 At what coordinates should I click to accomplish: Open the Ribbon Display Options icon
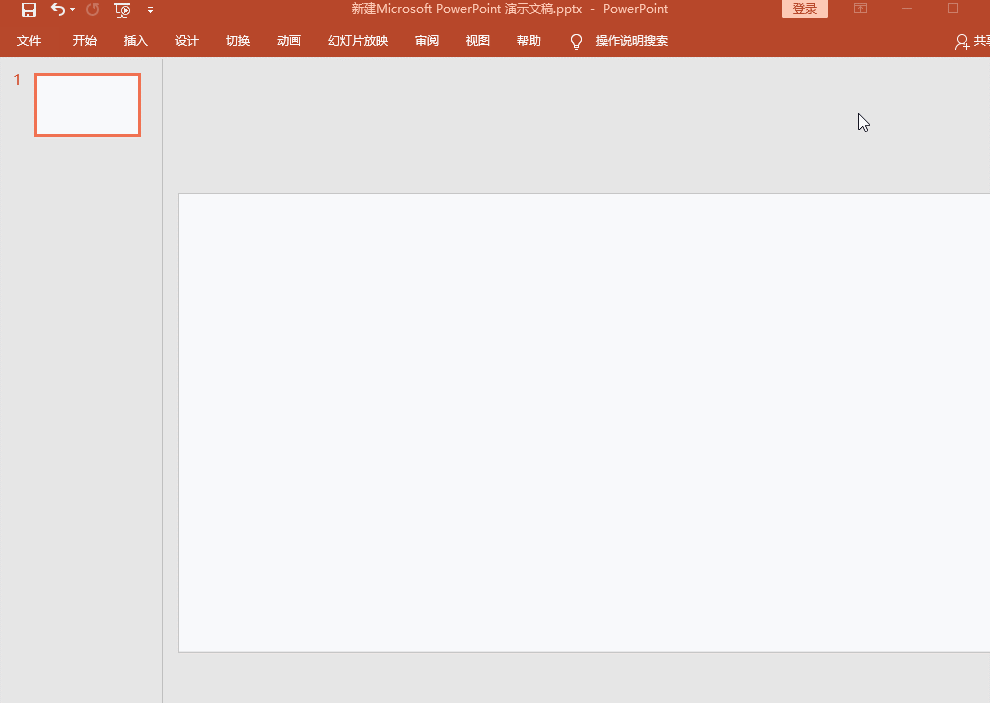tap(860, 9)
